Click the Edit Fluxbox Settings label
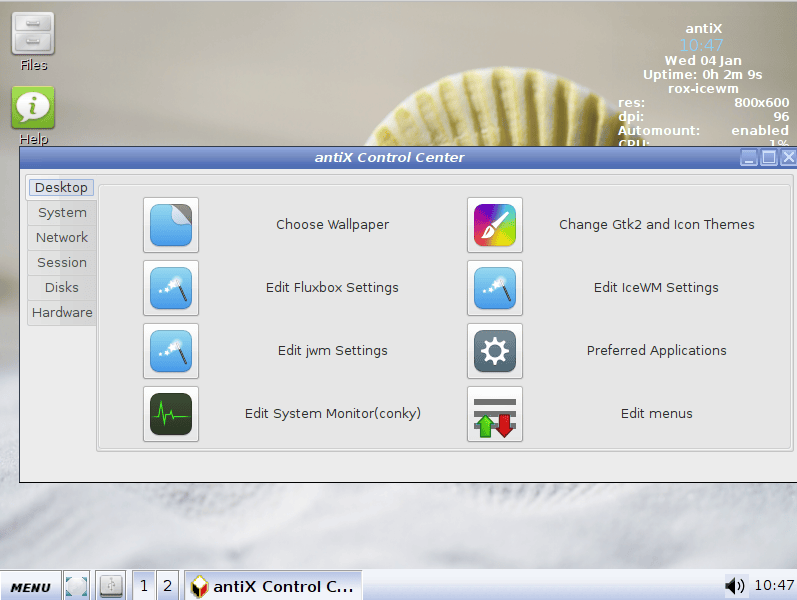This screenshot has height=600, width=797. tap(332, 288)
